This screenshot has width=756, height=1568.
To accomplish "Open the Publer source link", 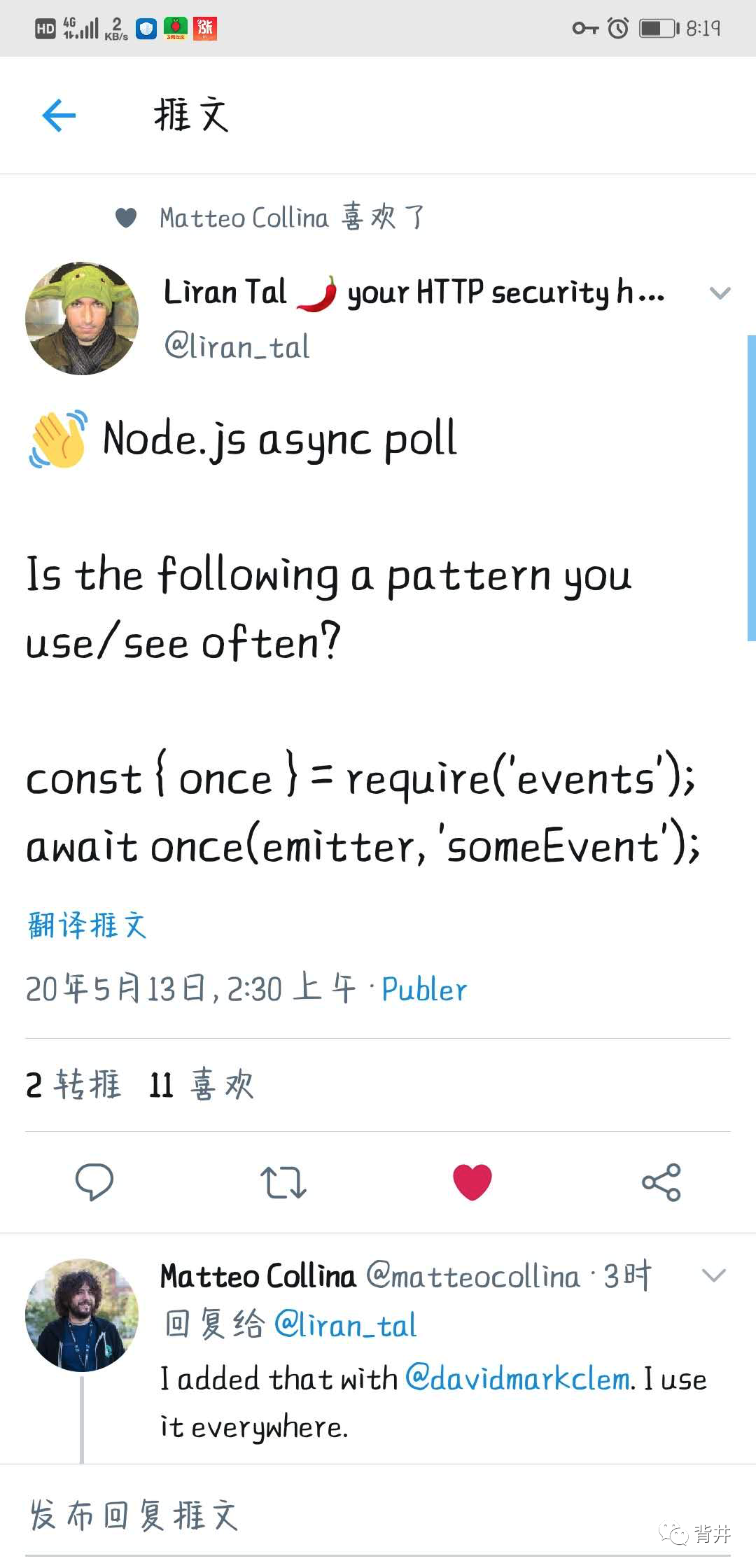I will tap(424, 990).
